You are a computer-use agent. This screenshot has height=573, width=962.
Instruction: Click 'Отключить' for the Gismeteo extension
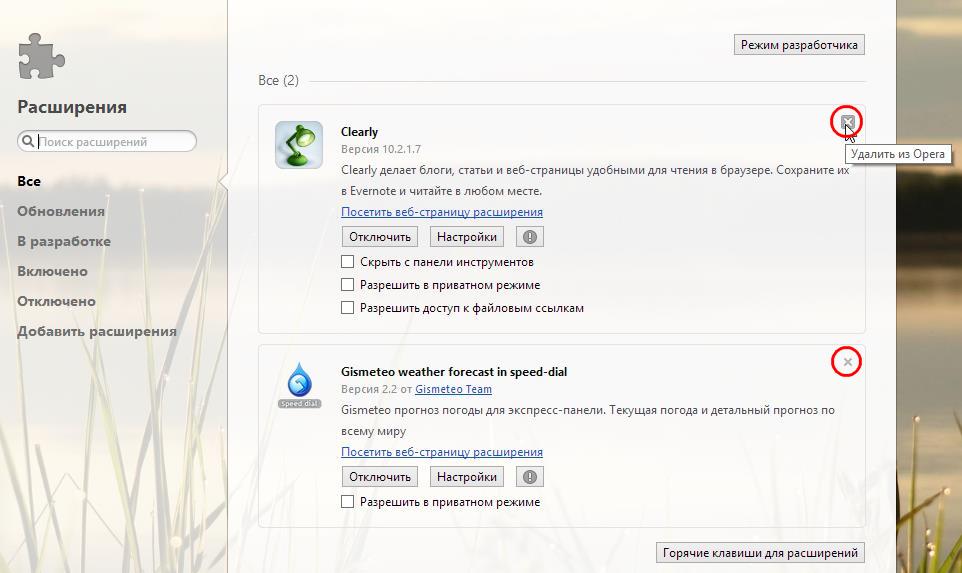380,477
